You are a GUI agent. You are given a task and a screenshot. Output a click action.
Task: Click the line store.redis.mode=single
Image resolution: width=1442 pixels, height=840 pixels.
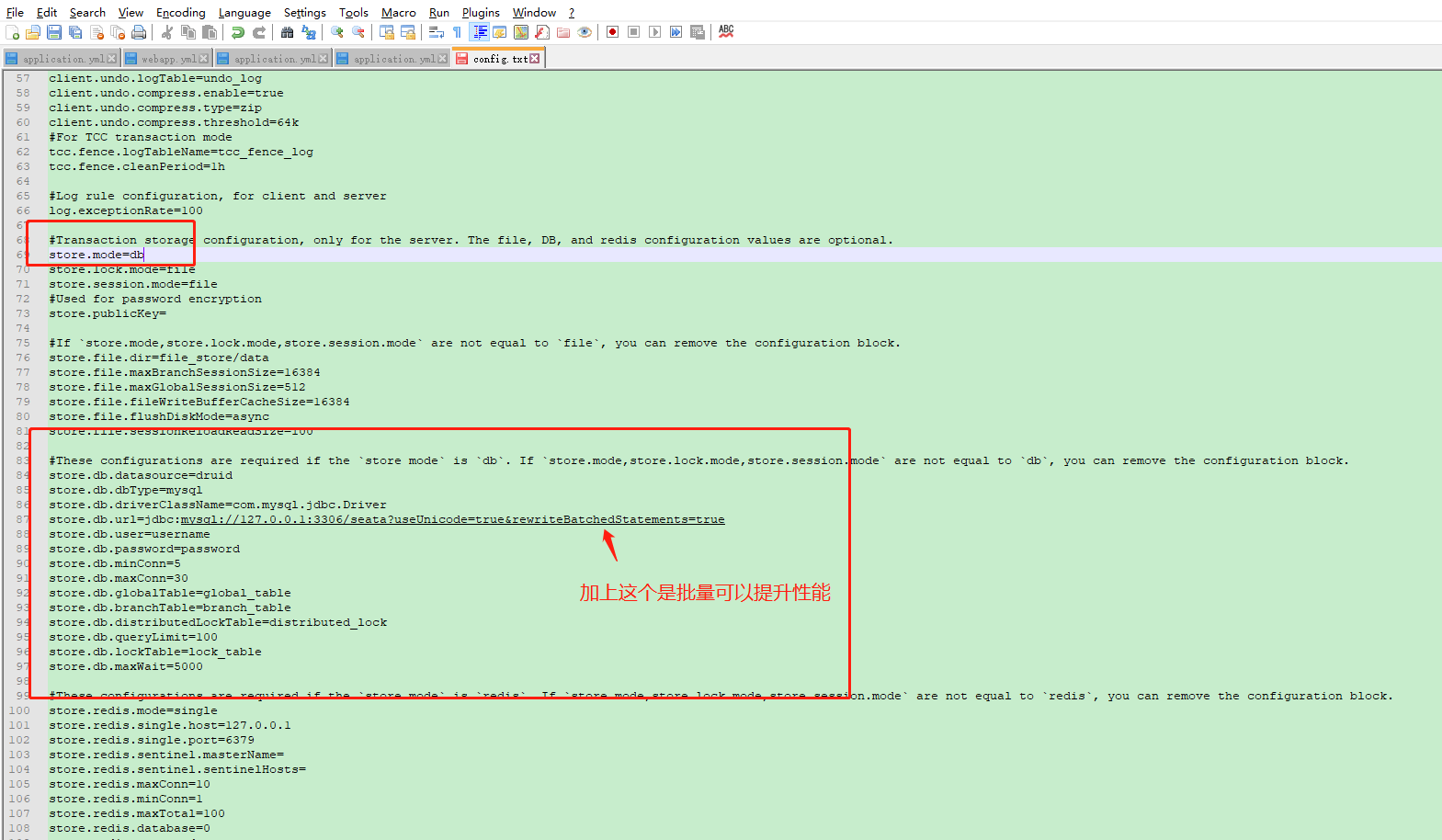tap(133, 710)
